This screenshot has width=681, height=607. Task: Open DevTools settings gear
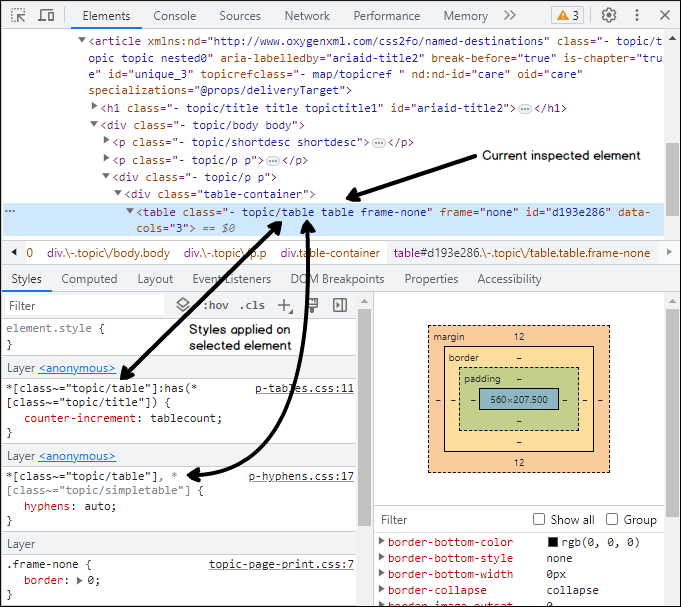[x=608, y=15]
